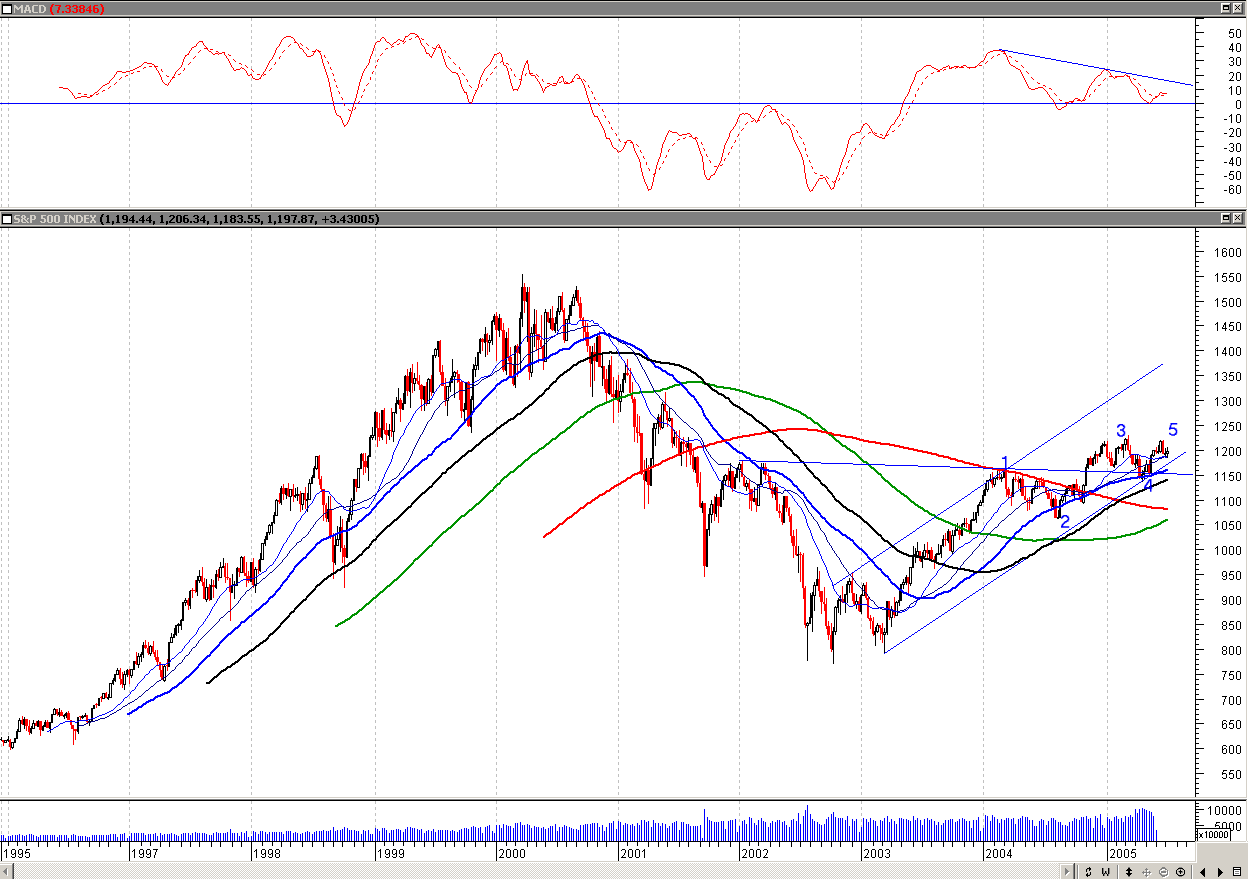Image resolution: width=1248 pixels, height=879 pixels.
Task: Maximize the MACD pane
Action: point(1226,7)
